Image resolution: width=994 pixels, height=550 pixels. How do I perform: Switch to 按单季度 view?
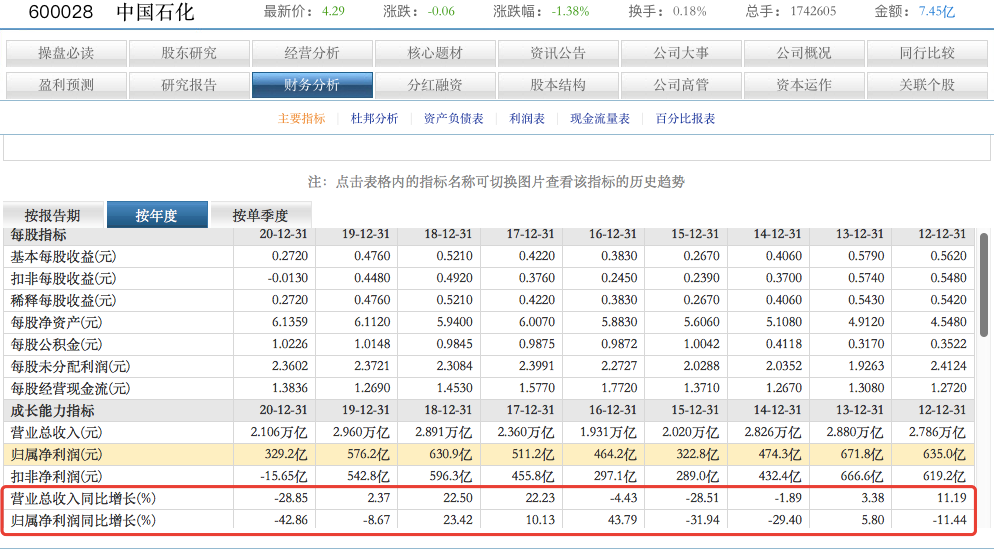point(261,215)
